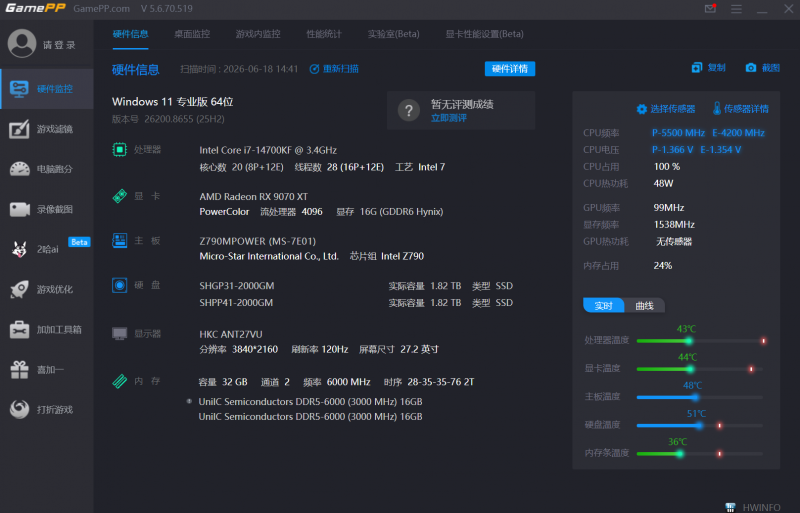Viewport: 800px width, 513px height.
Task: Click the P-1.366 V voltage value
Action: (x=672, y=150)
